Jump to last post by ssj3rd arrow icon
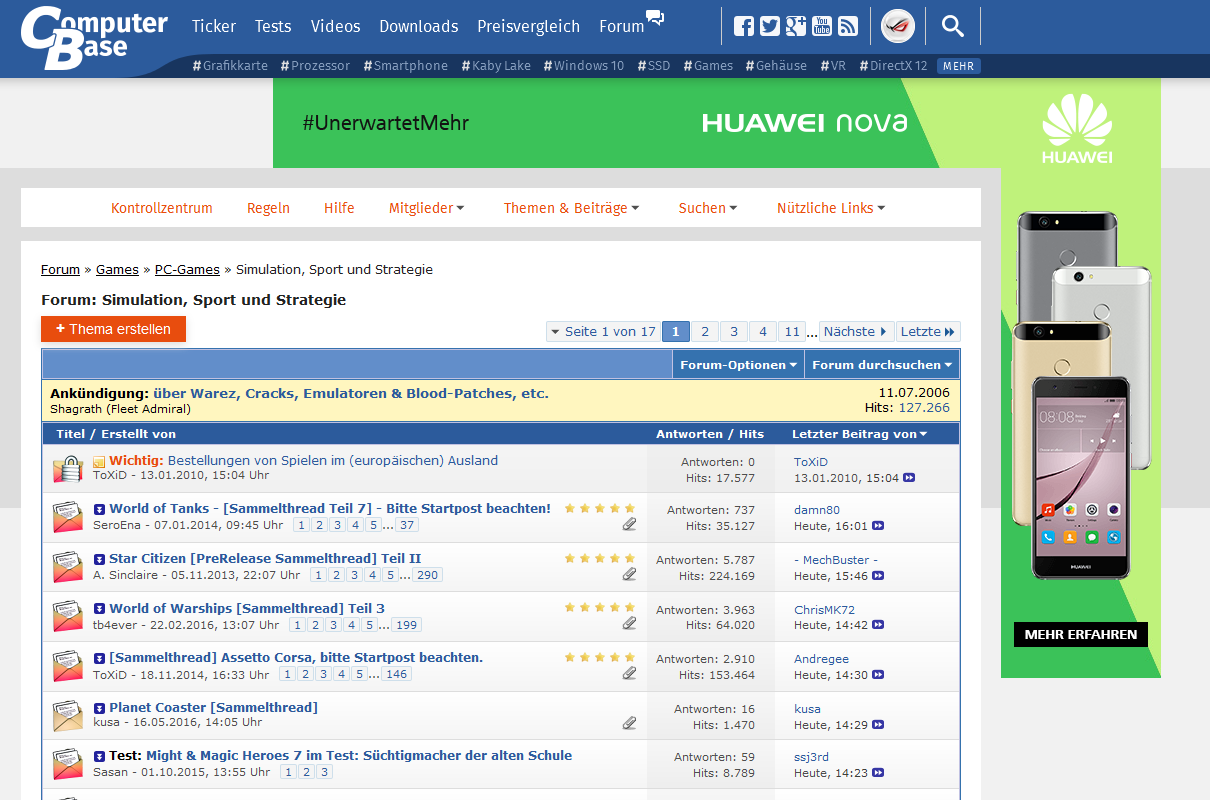Screen dimensions: 1210x800 878,773
